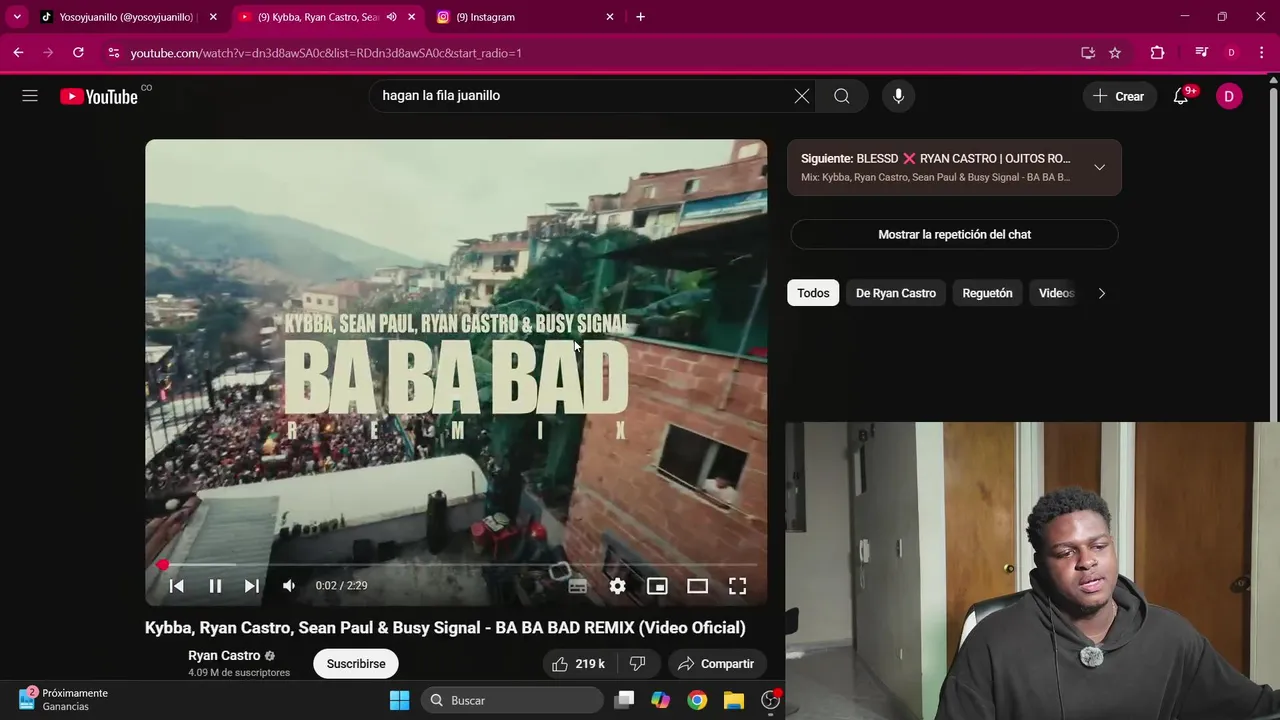Screen dimensions: 1280x720
Task: Subscribe with the Suscribirse button
Action: click(x=356, y=664)
